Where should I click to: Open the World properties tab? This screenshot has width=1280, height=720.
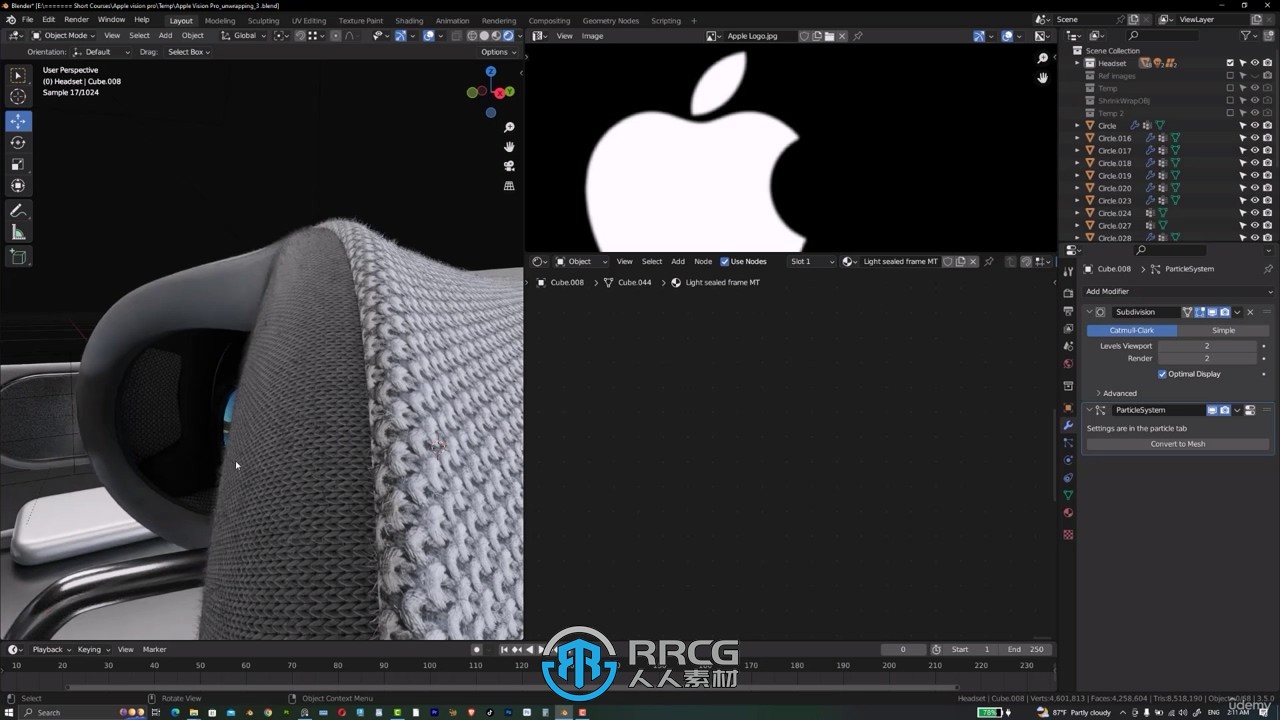pos(1068,364)
